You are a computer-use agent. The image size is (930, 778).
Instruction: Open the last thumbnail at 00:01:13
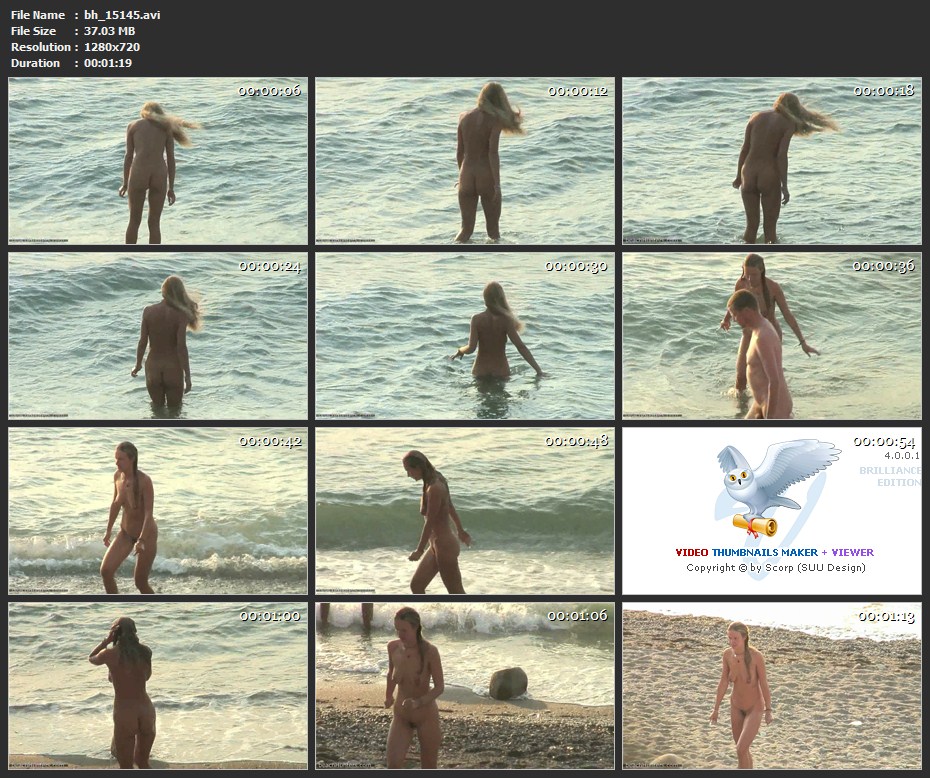(771, 685)
